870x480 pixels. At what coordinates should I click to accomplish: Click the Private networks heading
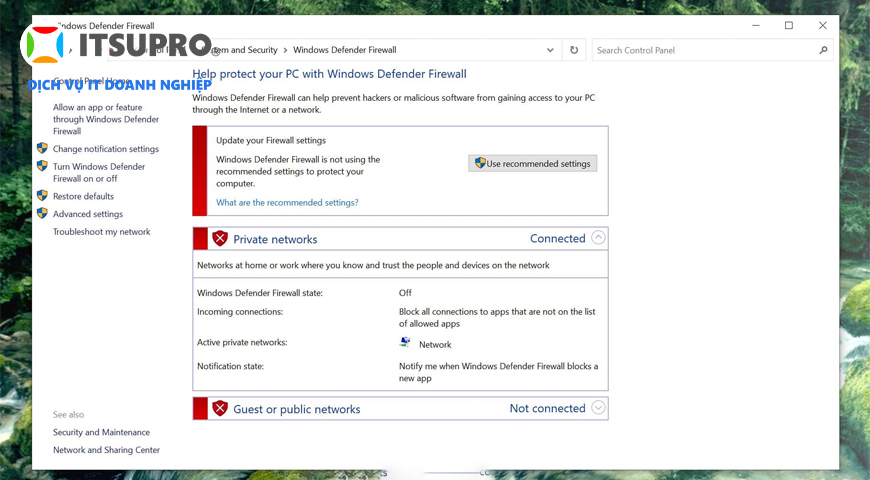(275, 239)
